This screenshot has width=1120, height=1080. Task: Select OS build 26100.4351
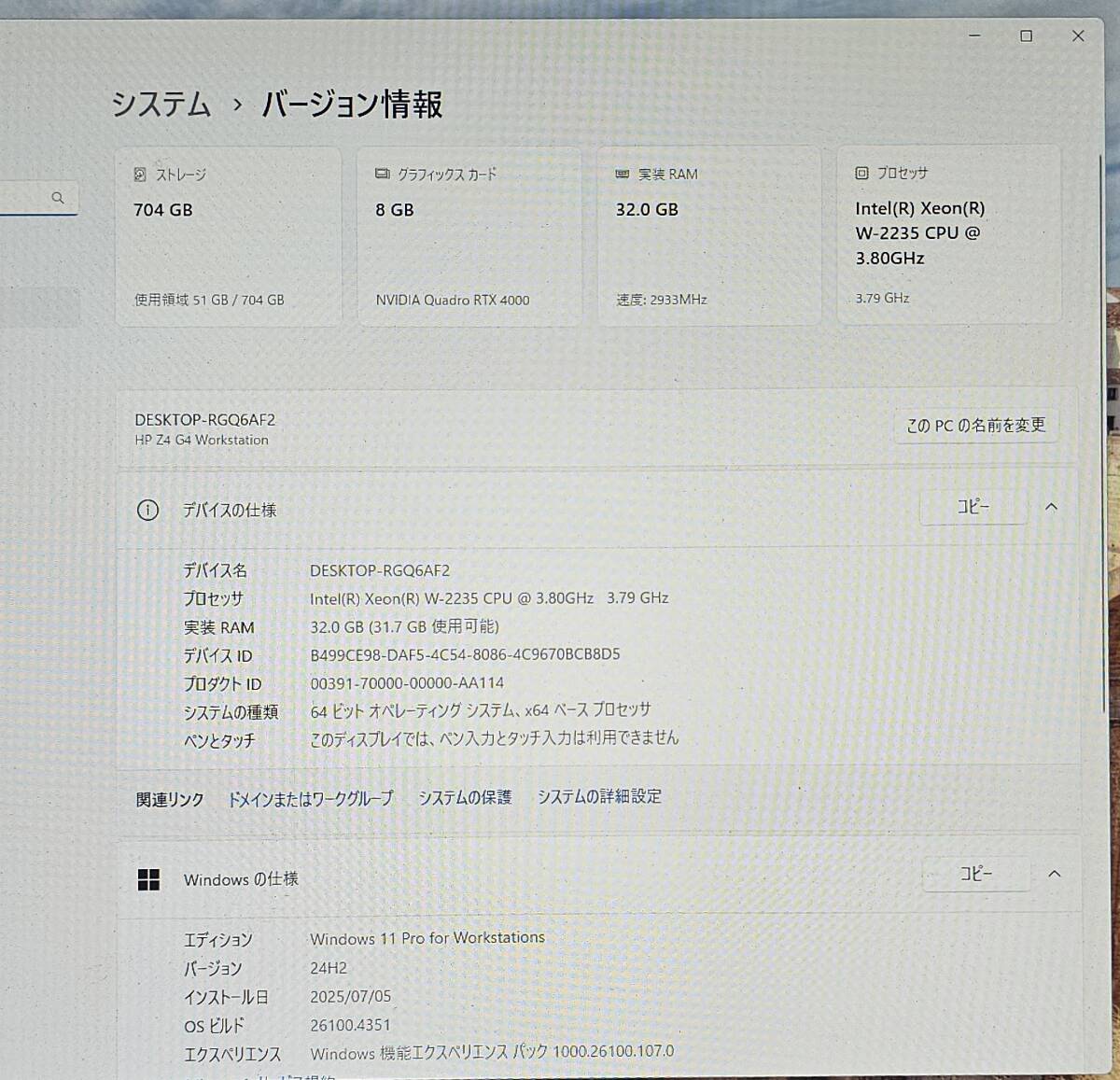[350, 1025]
